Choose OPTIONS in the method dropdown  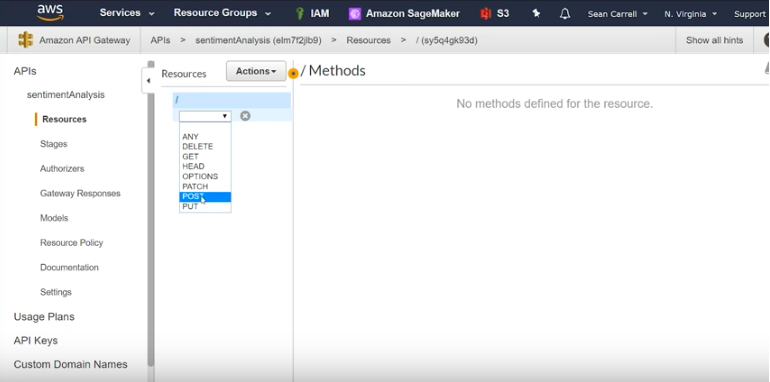[x=205, y=176]
